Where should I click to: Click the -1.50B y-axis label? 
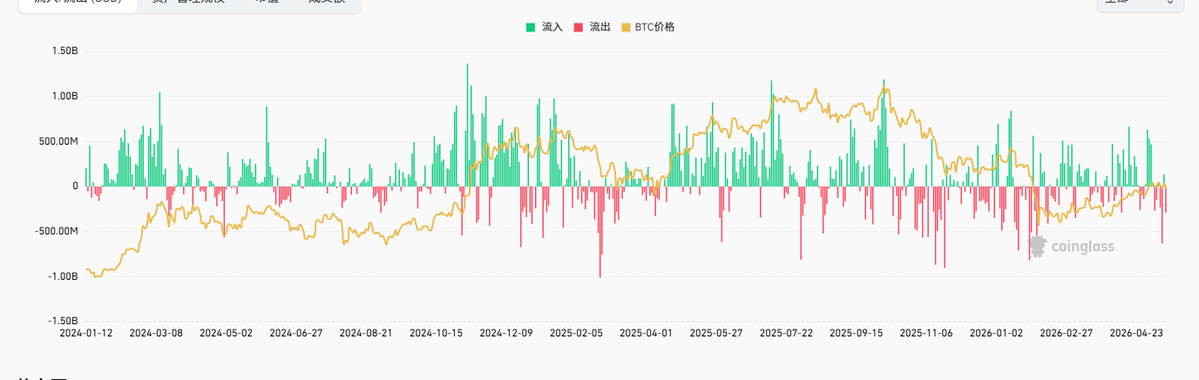pyautogui.click(x=64, y=321)
